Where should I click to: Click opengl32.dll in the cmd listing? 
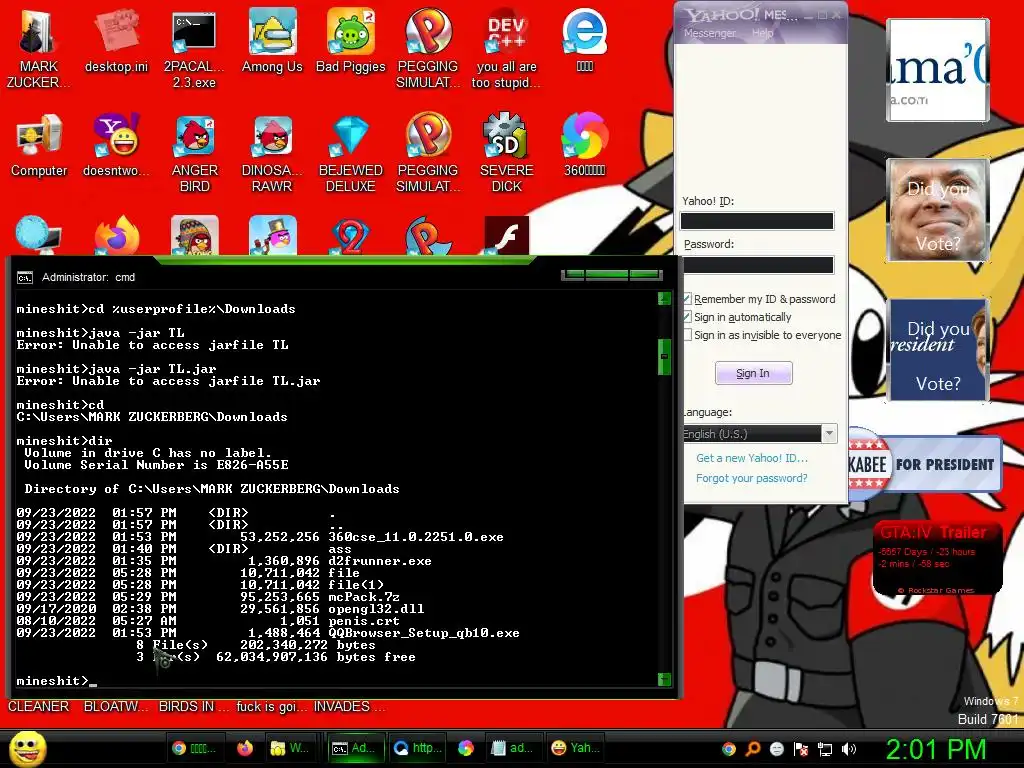pos(376,609)
